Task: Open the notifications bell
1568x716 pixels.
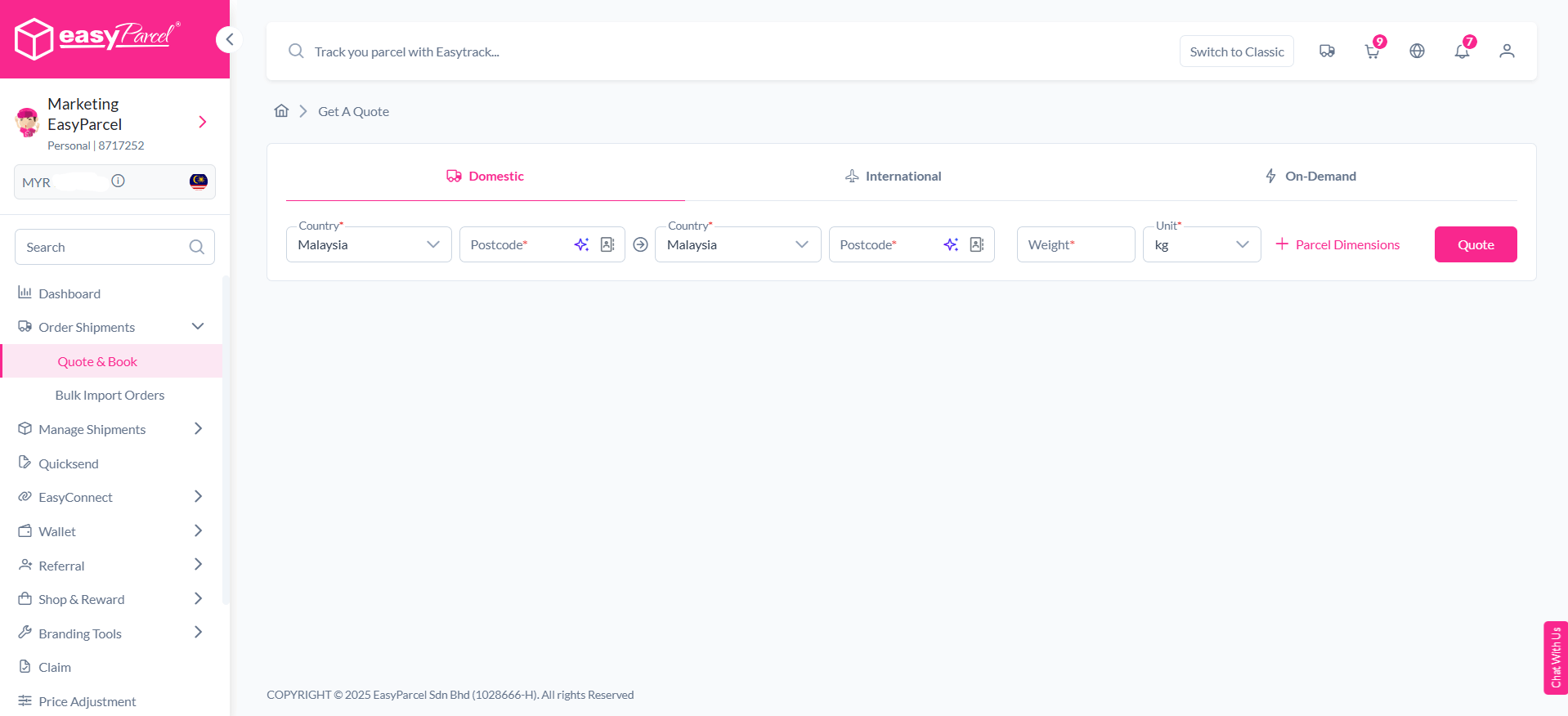Action: [1462, 51]
